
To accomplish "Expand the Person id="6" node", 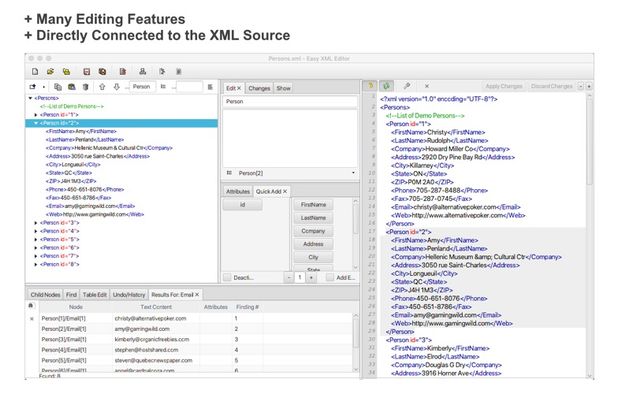I will coord(36,248).
